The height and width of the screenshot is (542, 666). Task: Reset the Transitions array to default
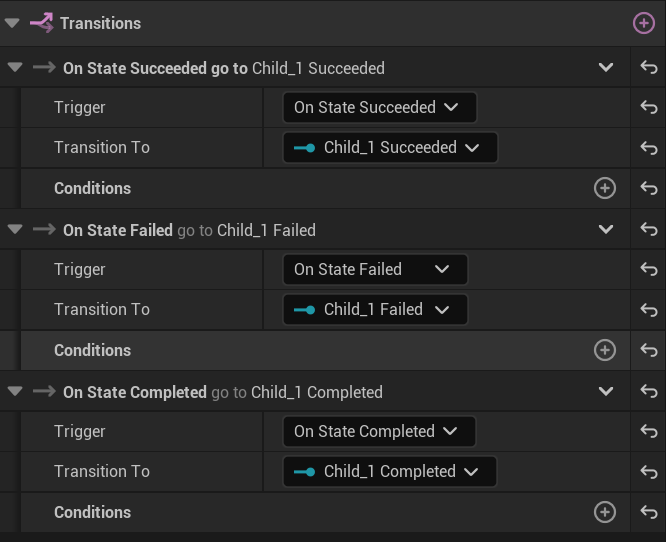[649, 68]
